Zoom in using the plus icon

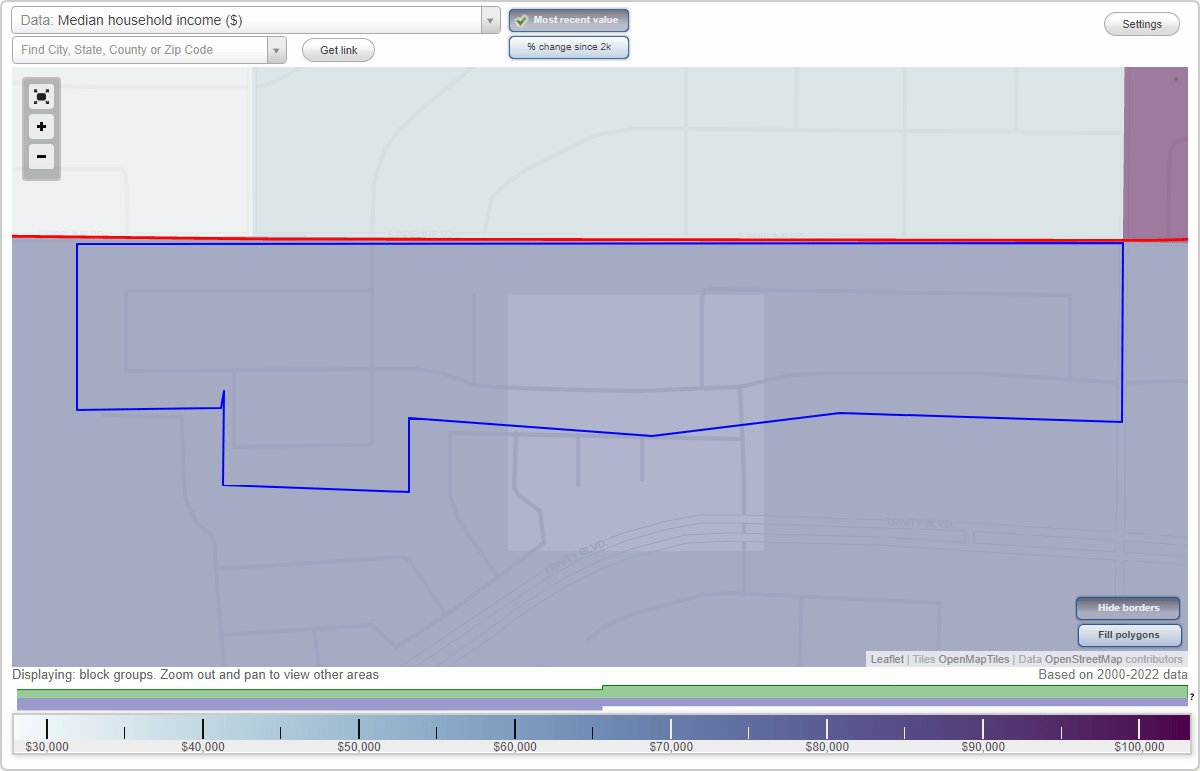41,127
